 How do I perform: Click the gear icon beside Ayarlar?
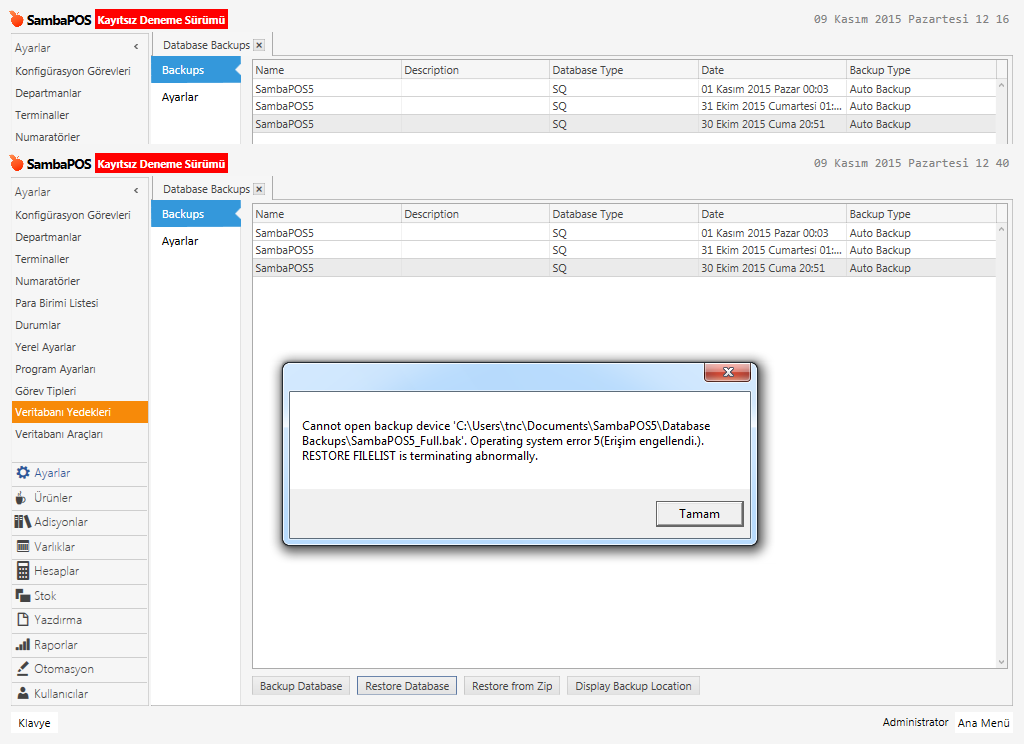[22, 473]
